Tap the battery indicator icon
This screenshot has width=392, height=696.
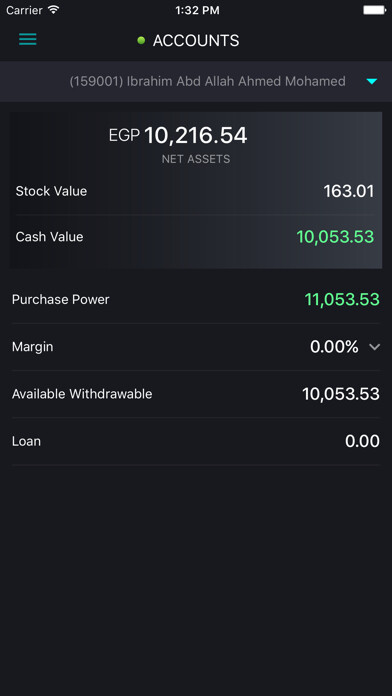(x=374, y=10)
